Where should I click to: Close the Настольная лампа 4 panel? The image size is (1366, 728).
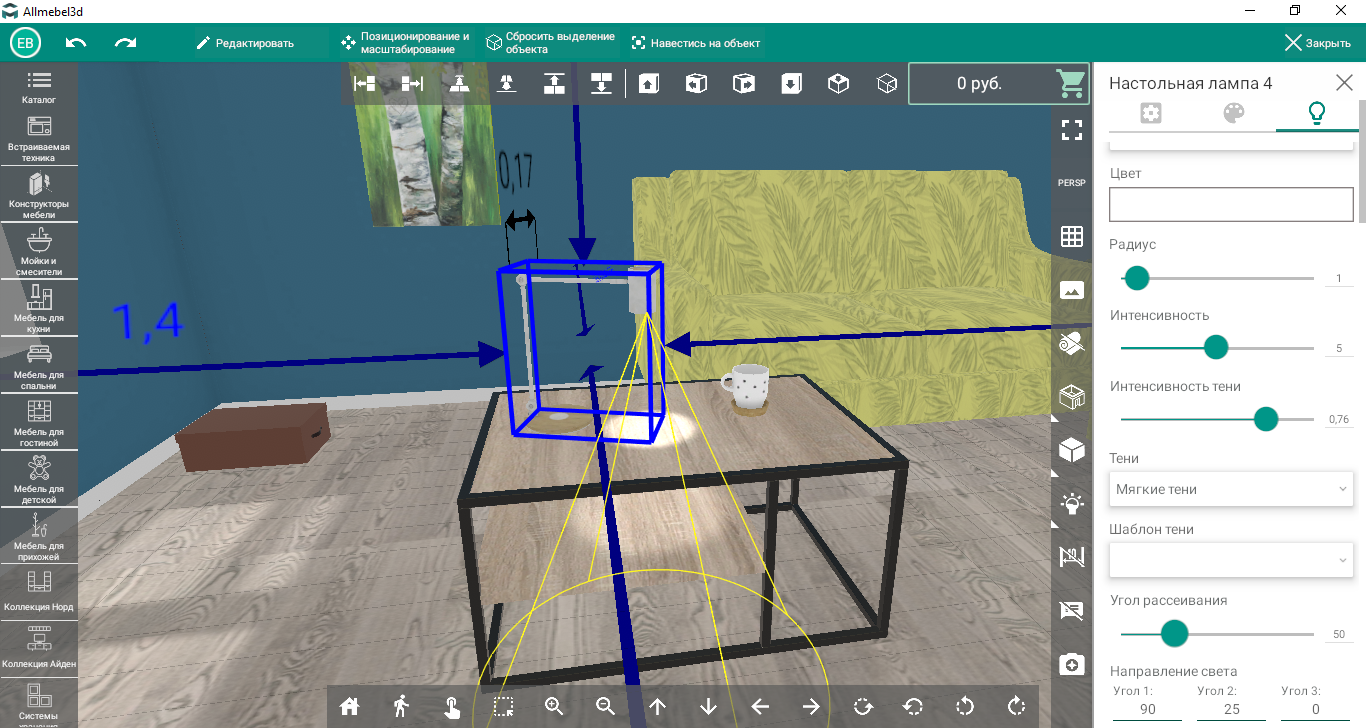point(1344,83)
